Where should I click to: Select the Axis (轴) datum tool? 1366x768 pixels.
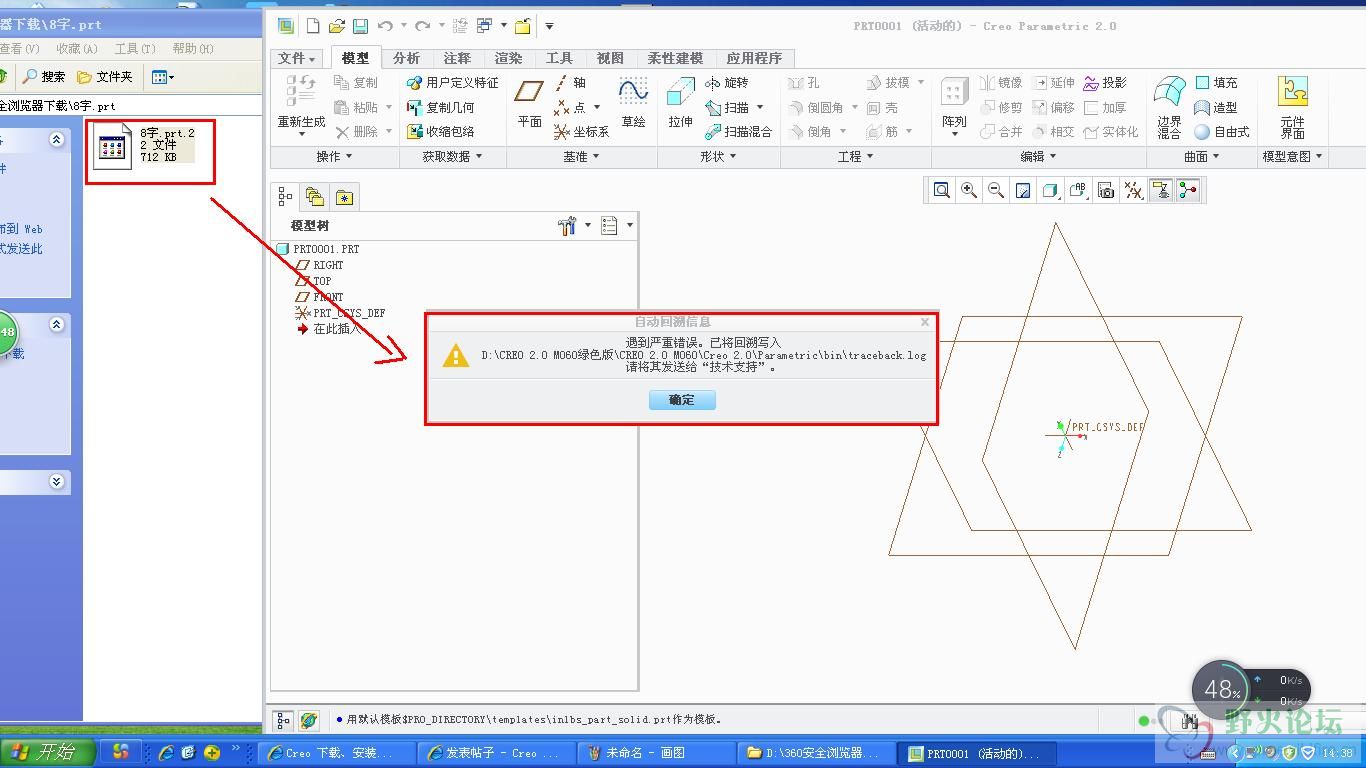tap(571, 83)
